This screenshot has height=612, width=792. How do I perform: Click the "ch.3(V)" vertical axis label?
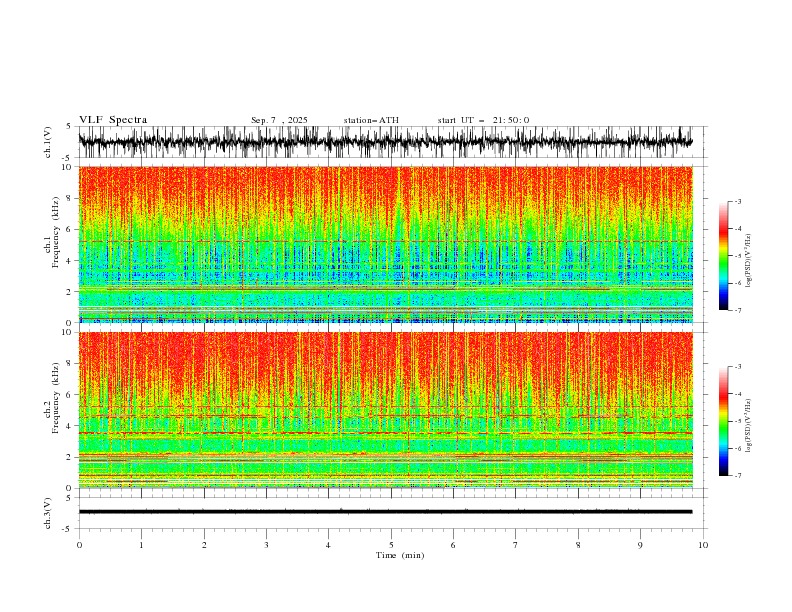(48, 513)
